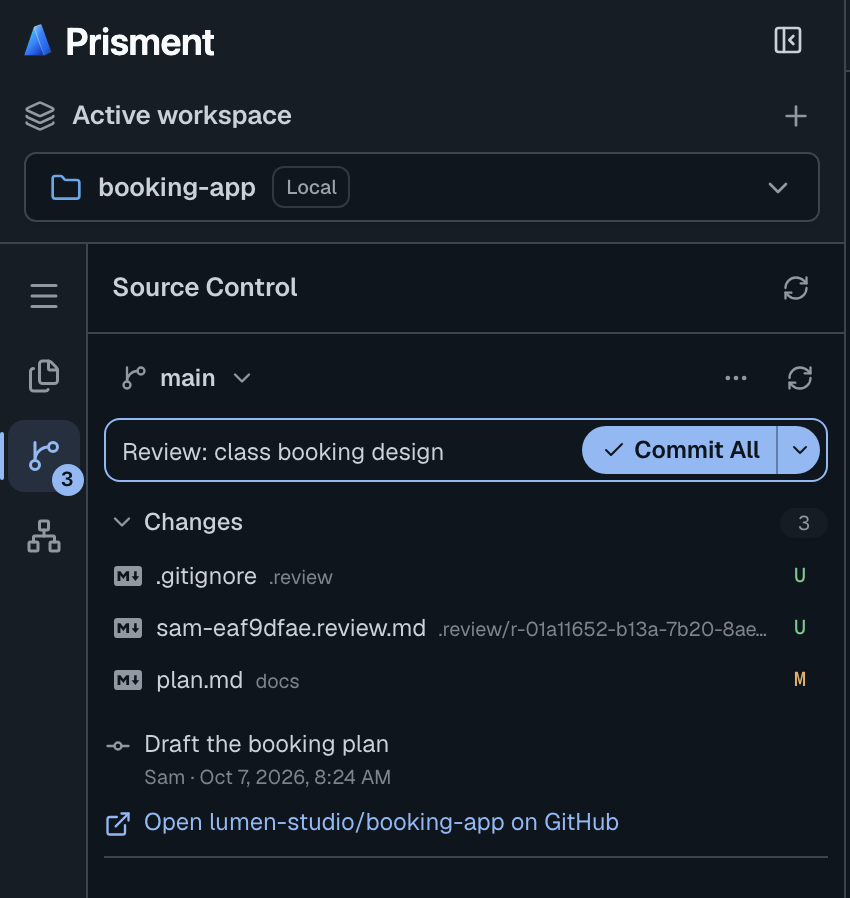Click commit date Oct 7, 2026, 8:24 AM
The height and width of the screenshot is (898, 850).
point(295,777)
